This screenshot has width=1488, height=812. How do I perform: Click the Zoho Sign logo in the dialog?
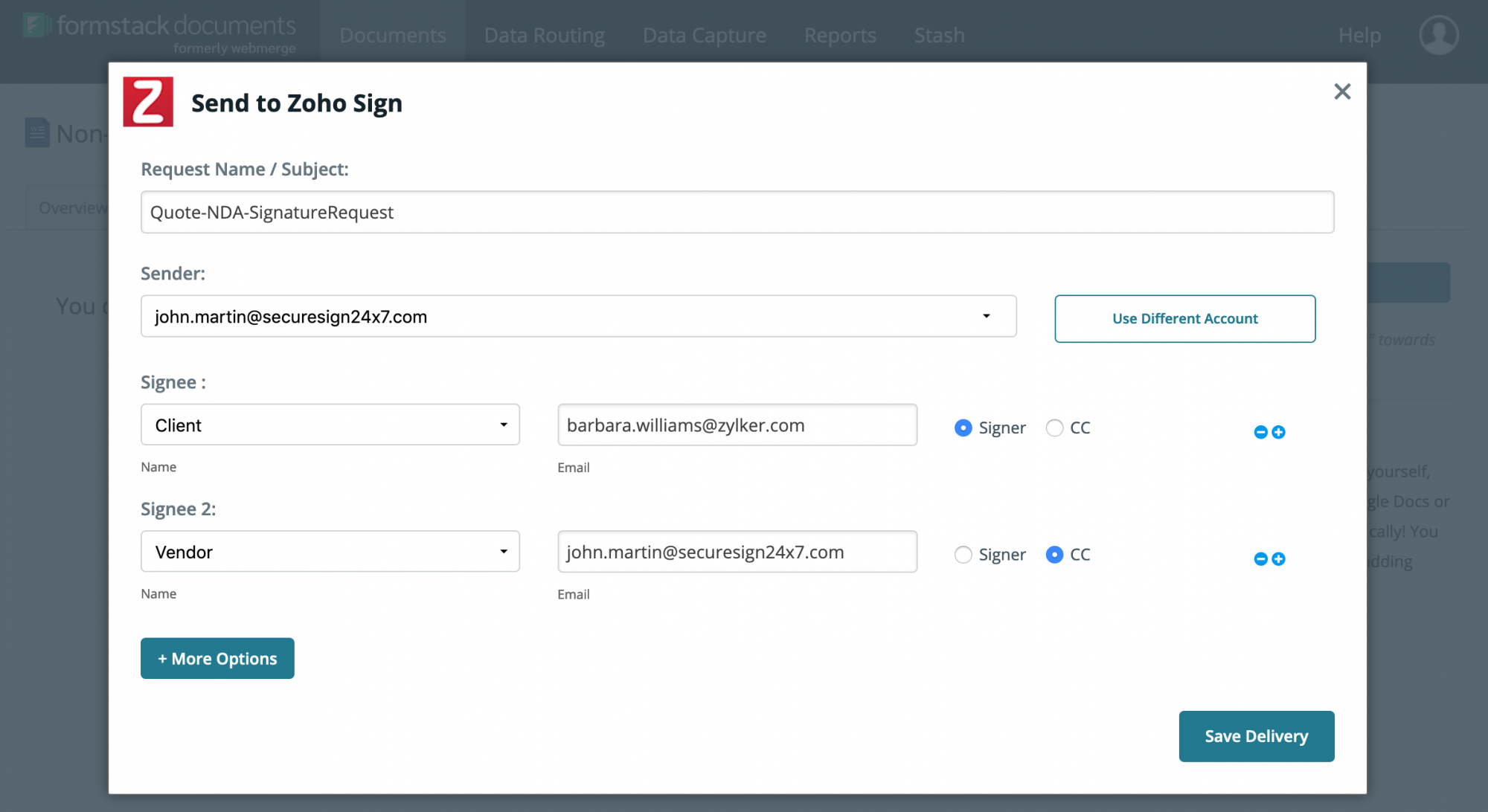pyautogui.click(x=147, y=102)
